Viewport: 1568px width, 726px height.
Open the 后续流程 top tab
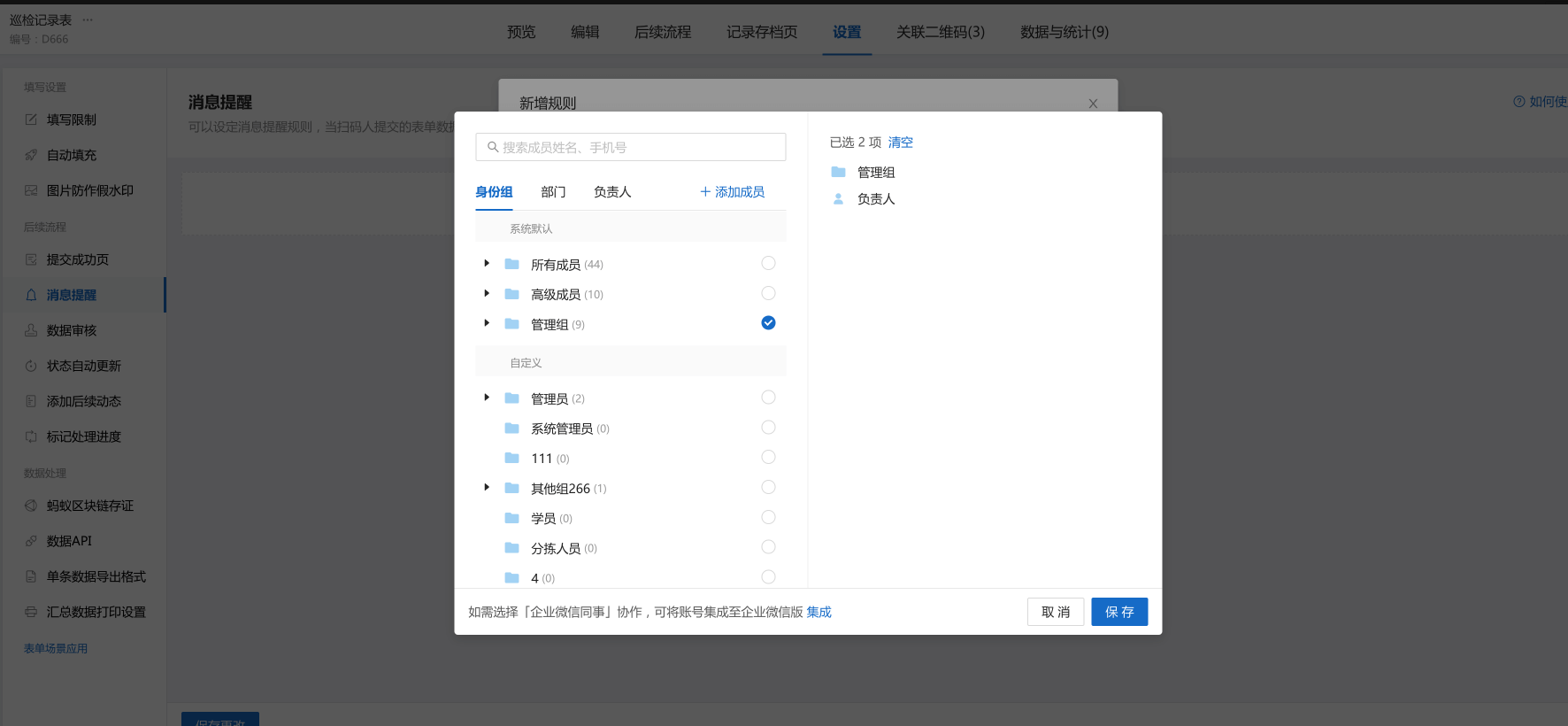coord(663,32)
